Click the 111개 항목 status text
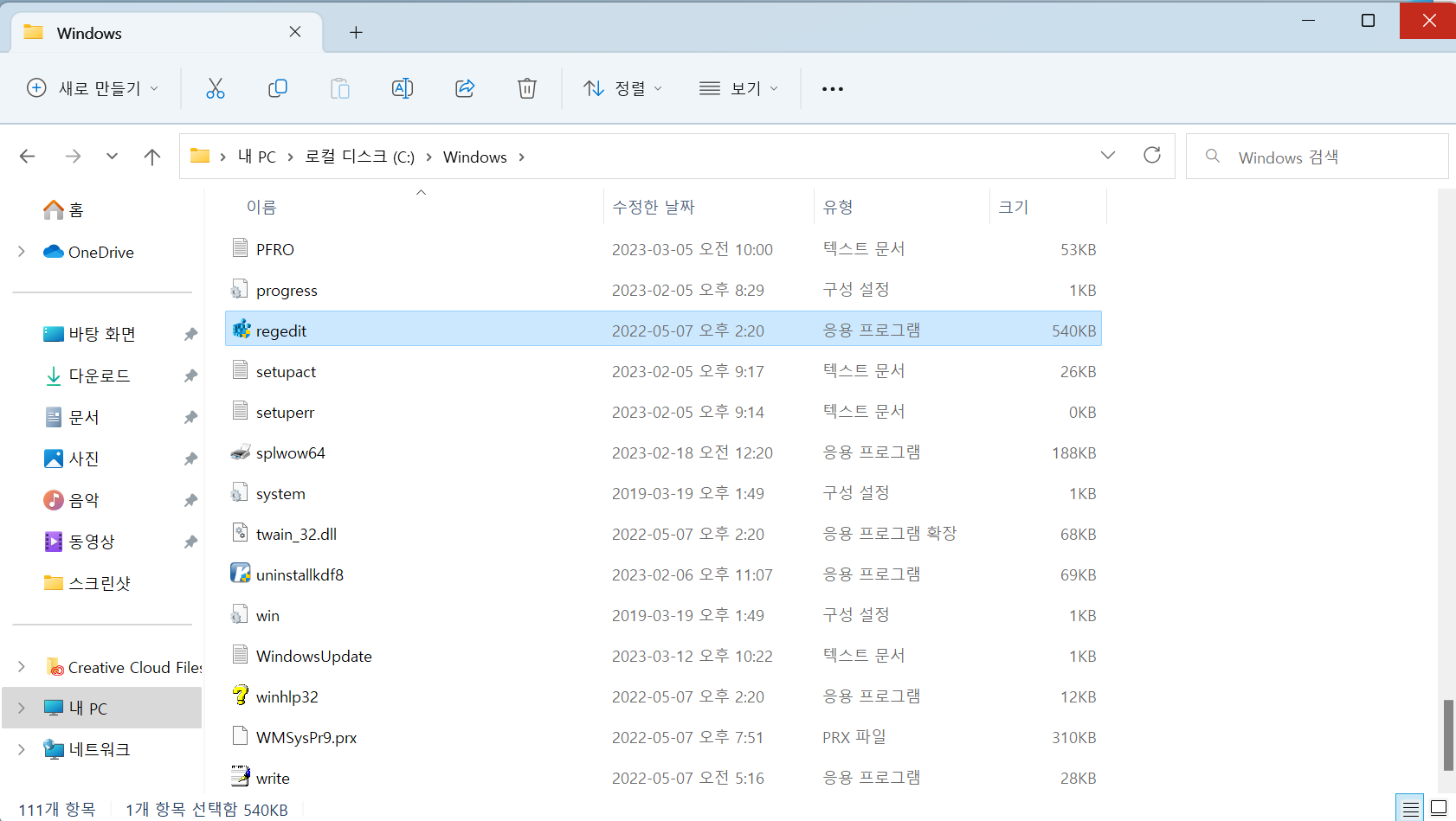 [x=57, y=809]
